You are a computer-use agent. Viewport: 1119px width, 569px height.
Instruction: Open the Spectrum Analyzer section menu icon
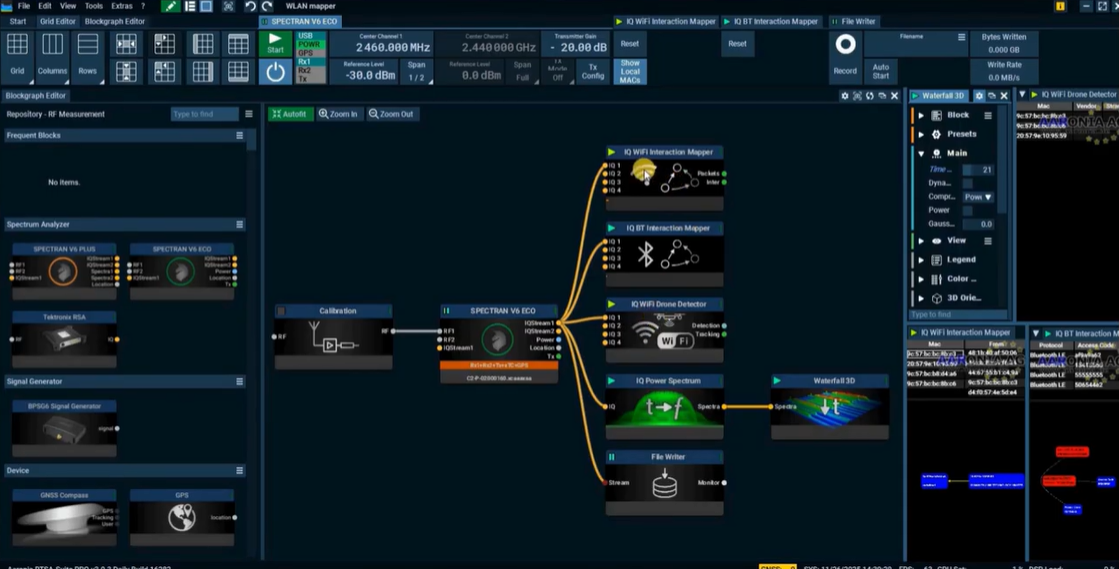pyautogui.click(x=240, y=224)
